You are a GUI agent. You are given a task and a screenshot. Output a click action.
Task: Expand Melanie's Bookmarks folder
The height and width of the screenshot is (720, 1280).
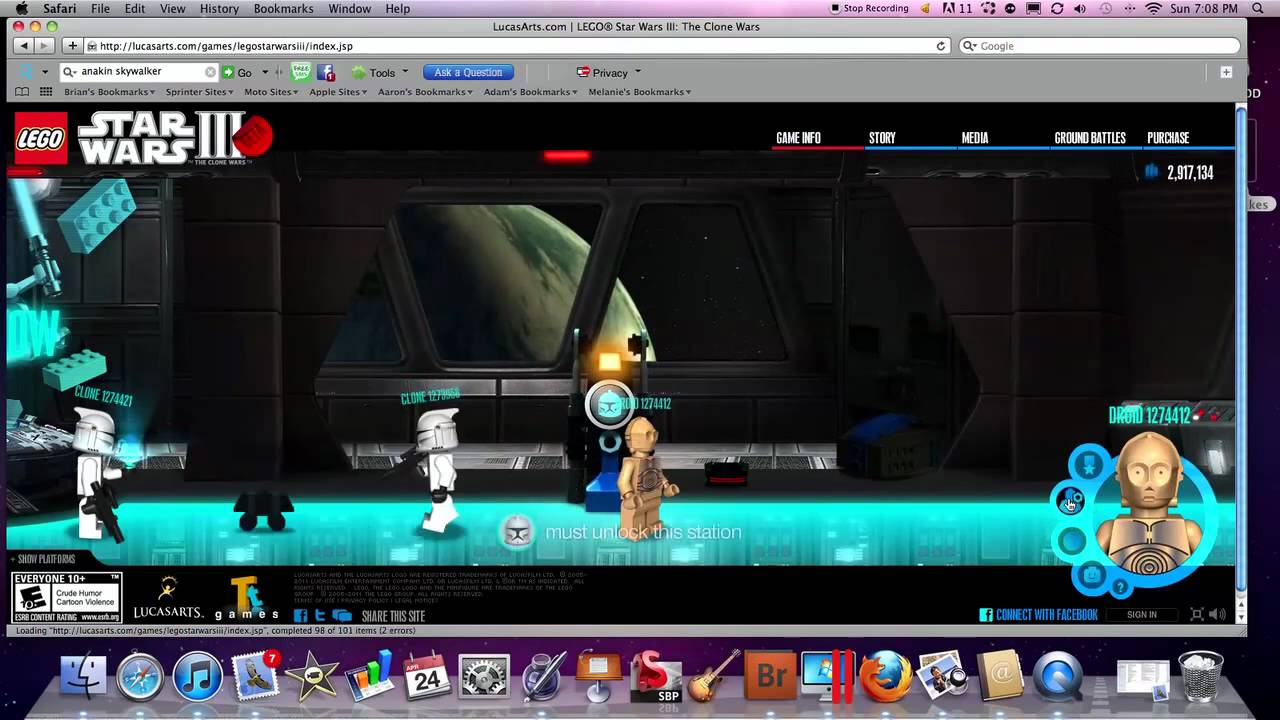(x=639, y=92)
